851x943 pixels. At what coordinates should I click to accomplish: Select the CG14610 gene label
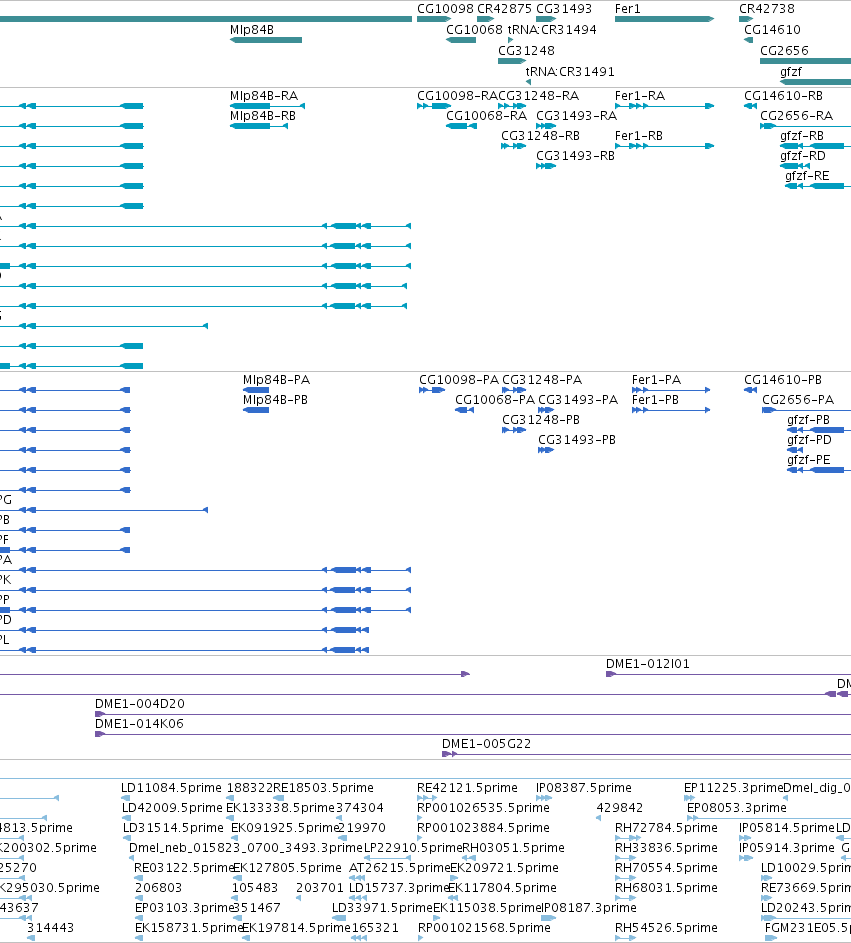pos(772,29)
